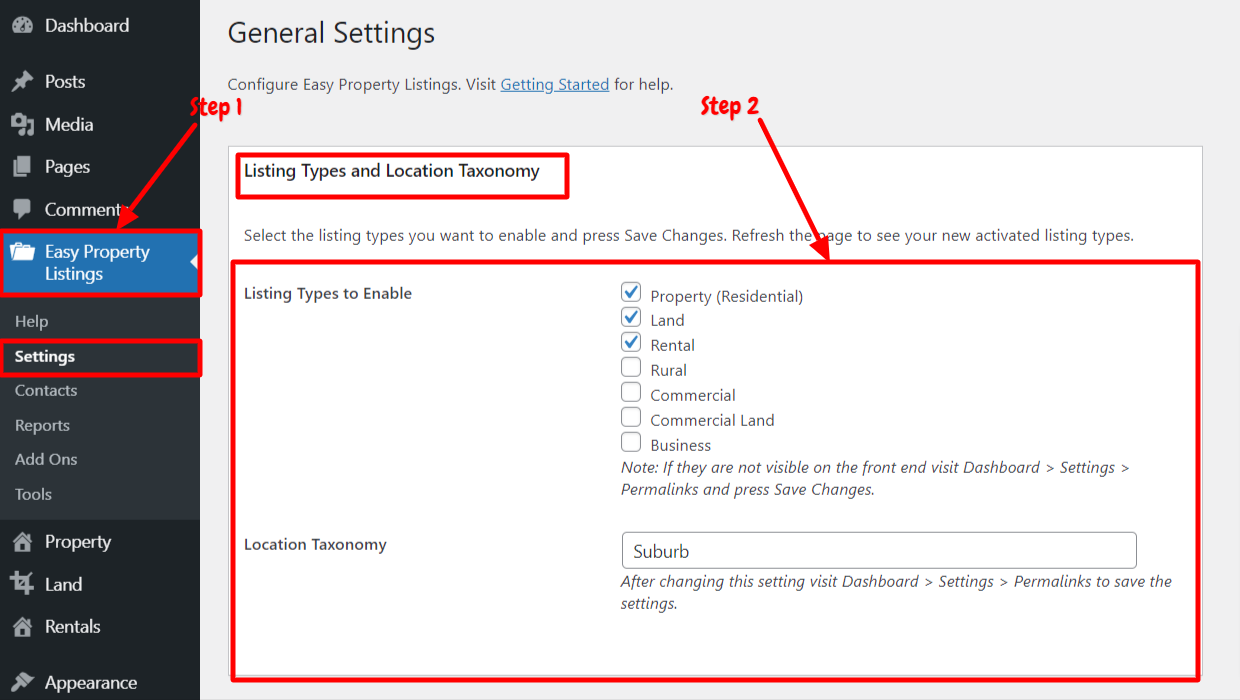The width and height of the screenshot is (1240, 700).
Task: Click the Posts pushpin icon
Action: coord(22,82)
